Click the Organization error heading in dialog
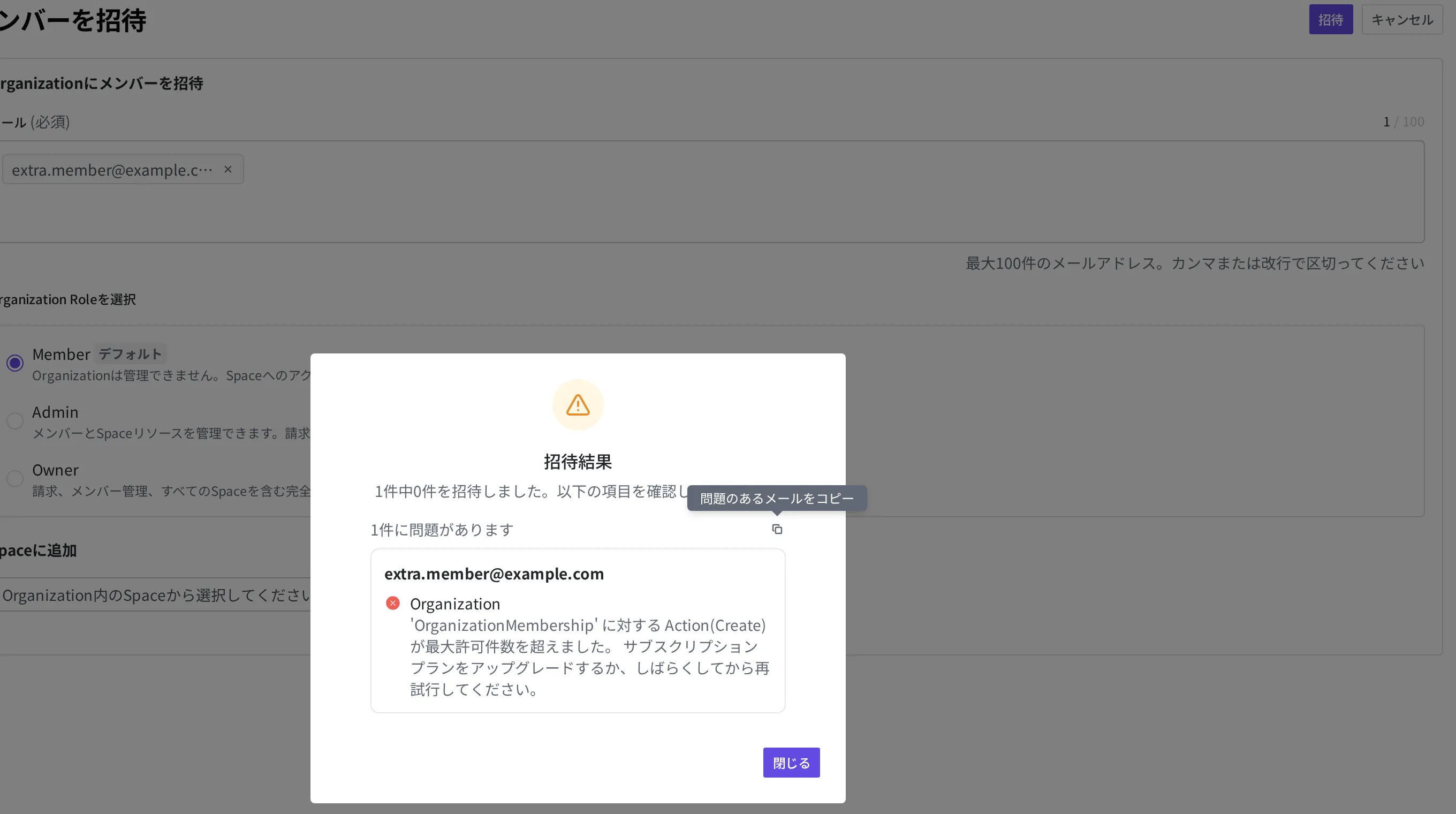1456x814 pixels. click(454, 604)
